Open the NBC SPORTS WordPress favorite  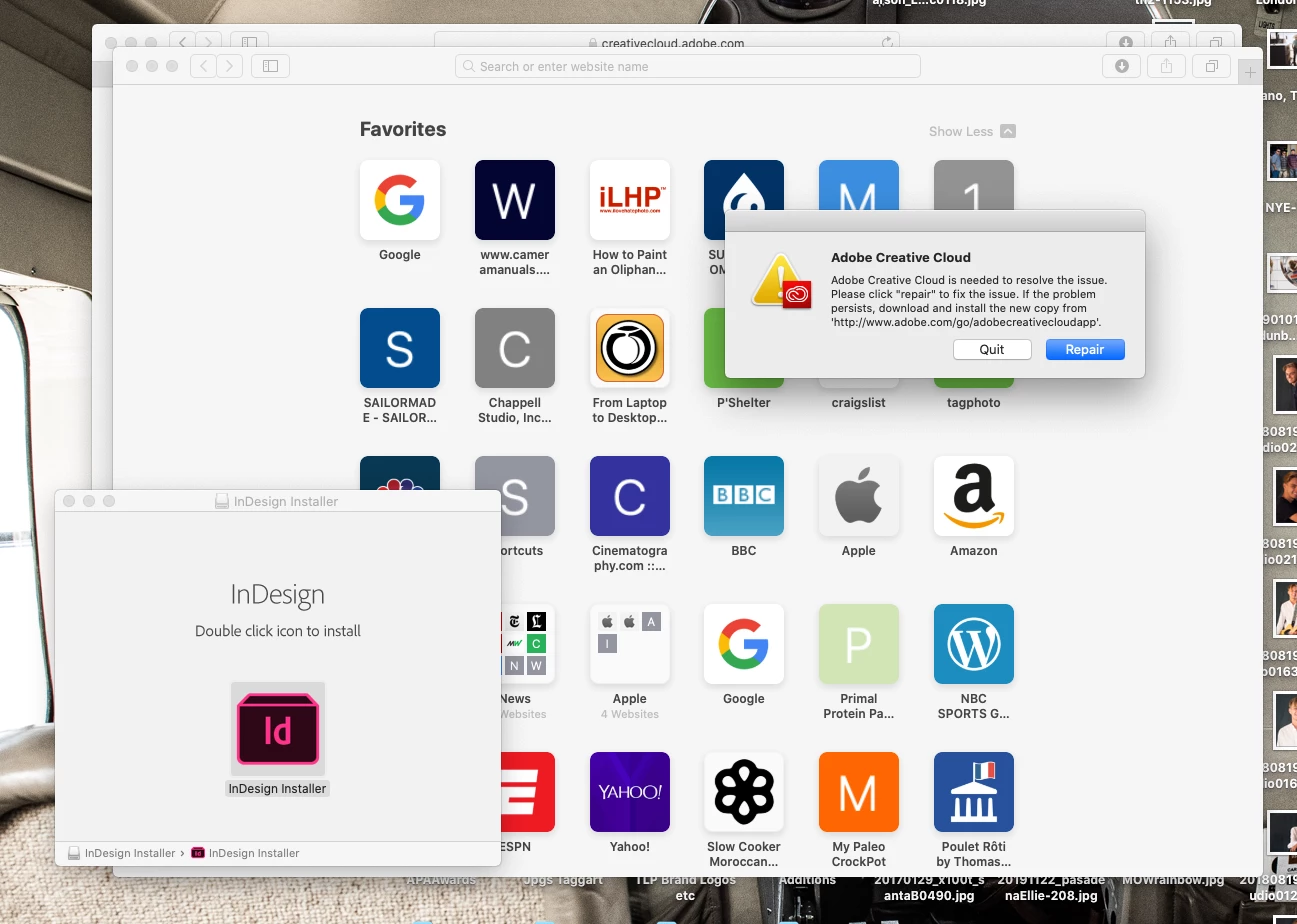pyautogui.click(x=974, y=644)
